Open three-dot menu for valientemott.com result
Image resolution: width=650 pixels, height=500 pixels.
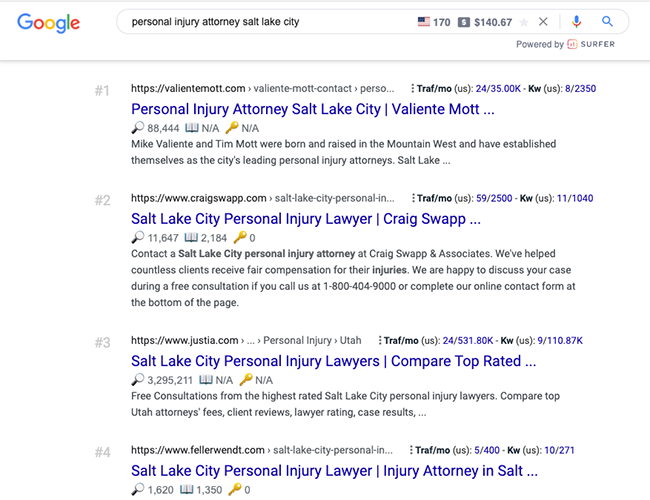413,88
